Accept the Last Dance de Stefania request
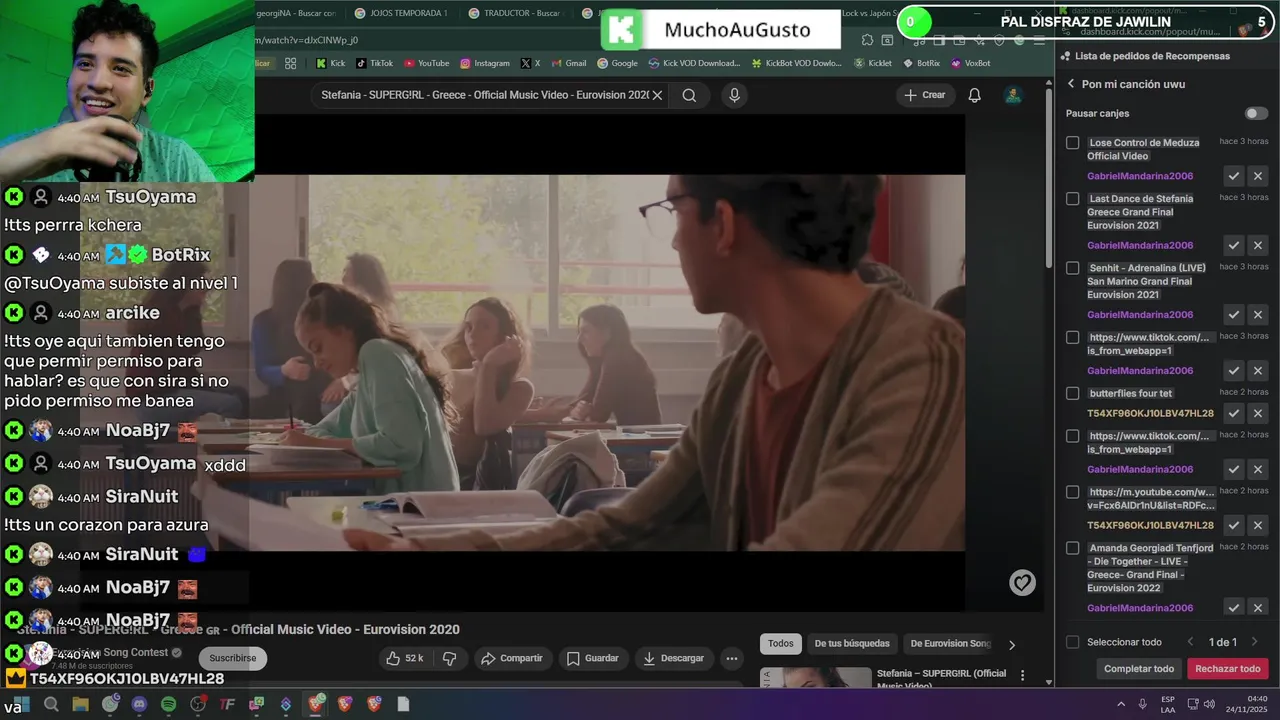The width and height of the screenshot is (1280, 720). click(x=1234, y=245)
